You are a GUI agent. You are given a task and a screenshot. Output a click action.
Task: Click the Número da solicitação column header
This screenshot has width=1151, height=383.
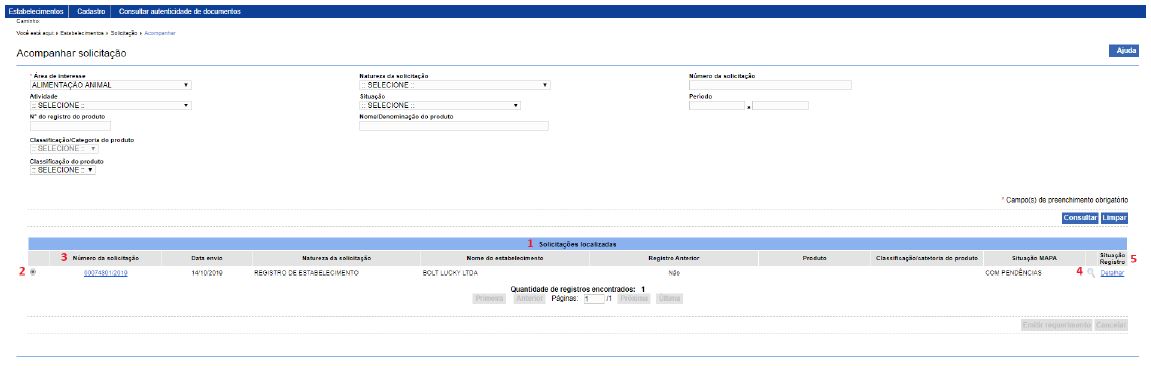tap(106, 258)
